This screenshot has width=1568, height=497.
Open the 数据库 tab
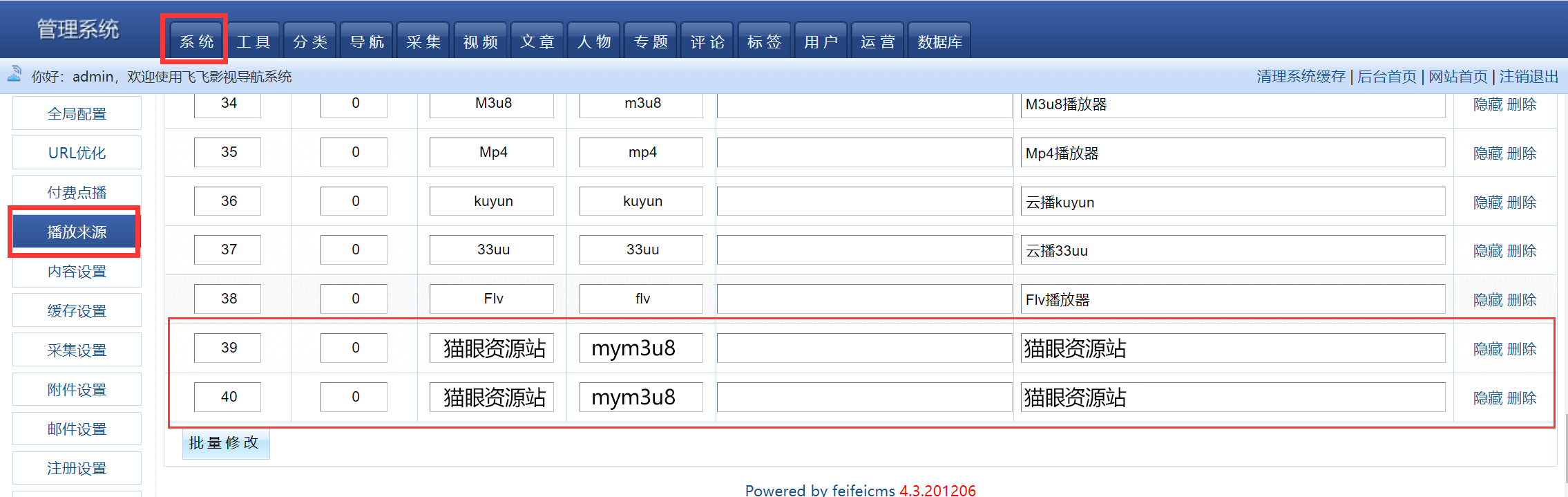click(x=939, y=41)
